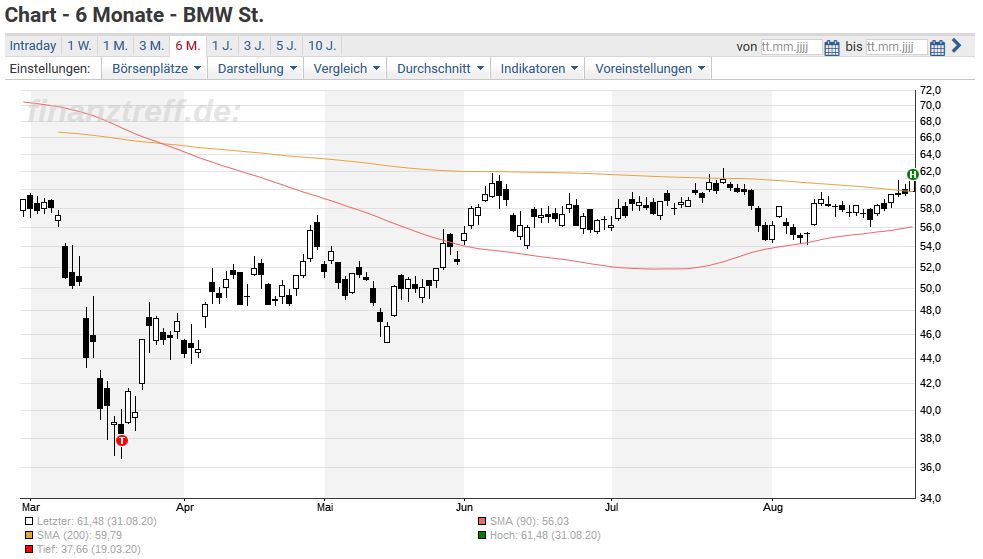The image size is (983, 559).
Task: Select the 3 M. time range tab
Action: tap(151, 46)
